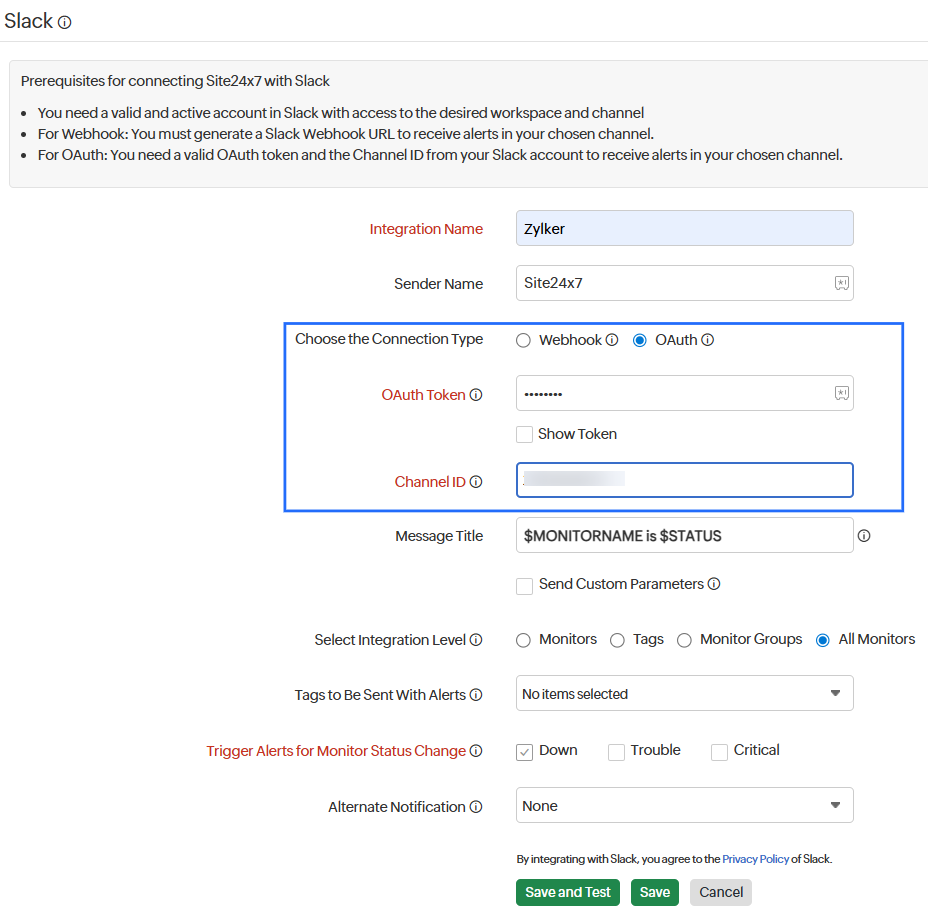Open info tooltip beside Message Title field
This screenshot has width=928, height=908.
[863, 535]
